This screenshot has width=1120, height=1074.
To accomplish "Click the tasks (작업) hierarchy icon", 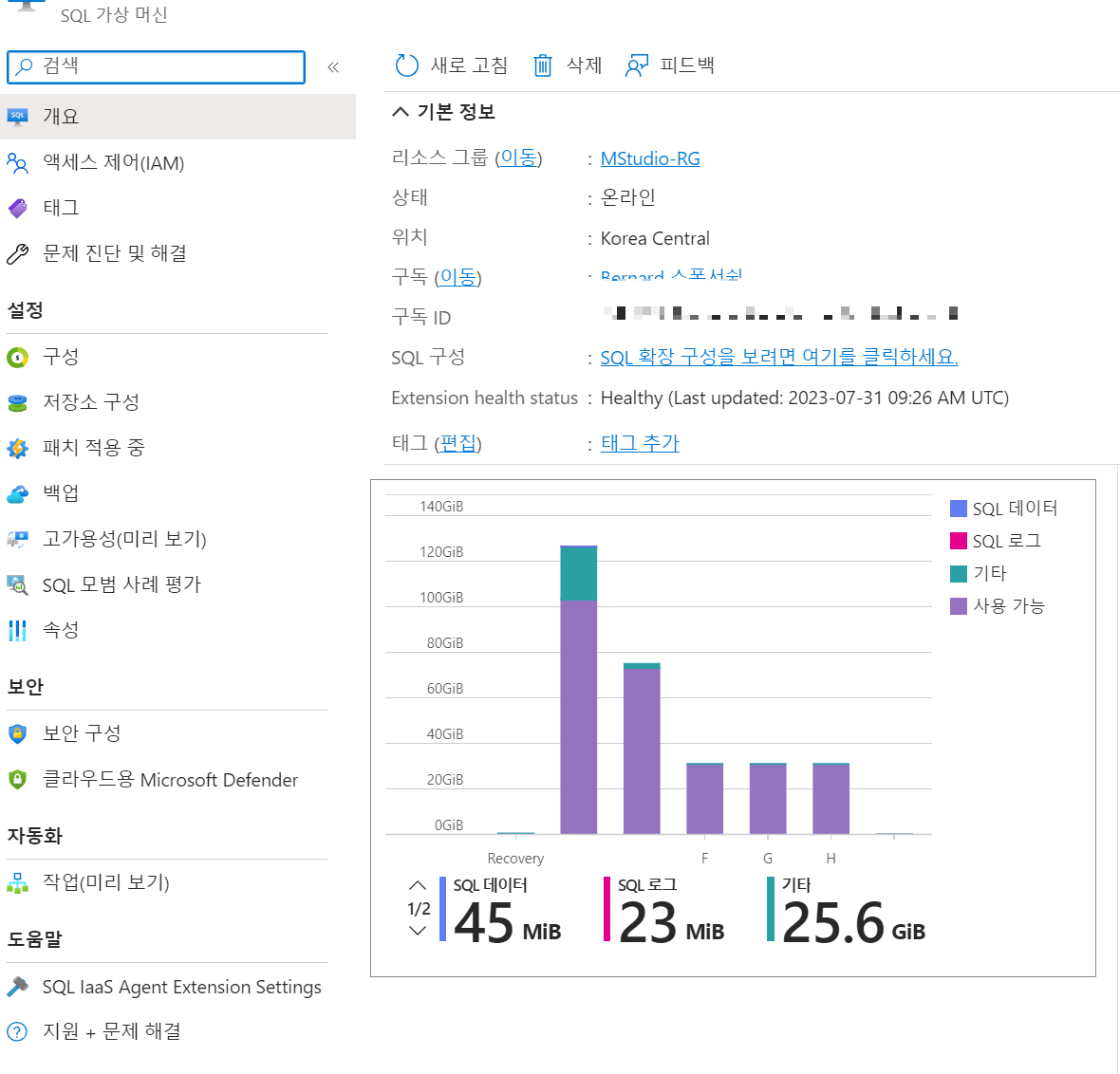I will (18, 882).
